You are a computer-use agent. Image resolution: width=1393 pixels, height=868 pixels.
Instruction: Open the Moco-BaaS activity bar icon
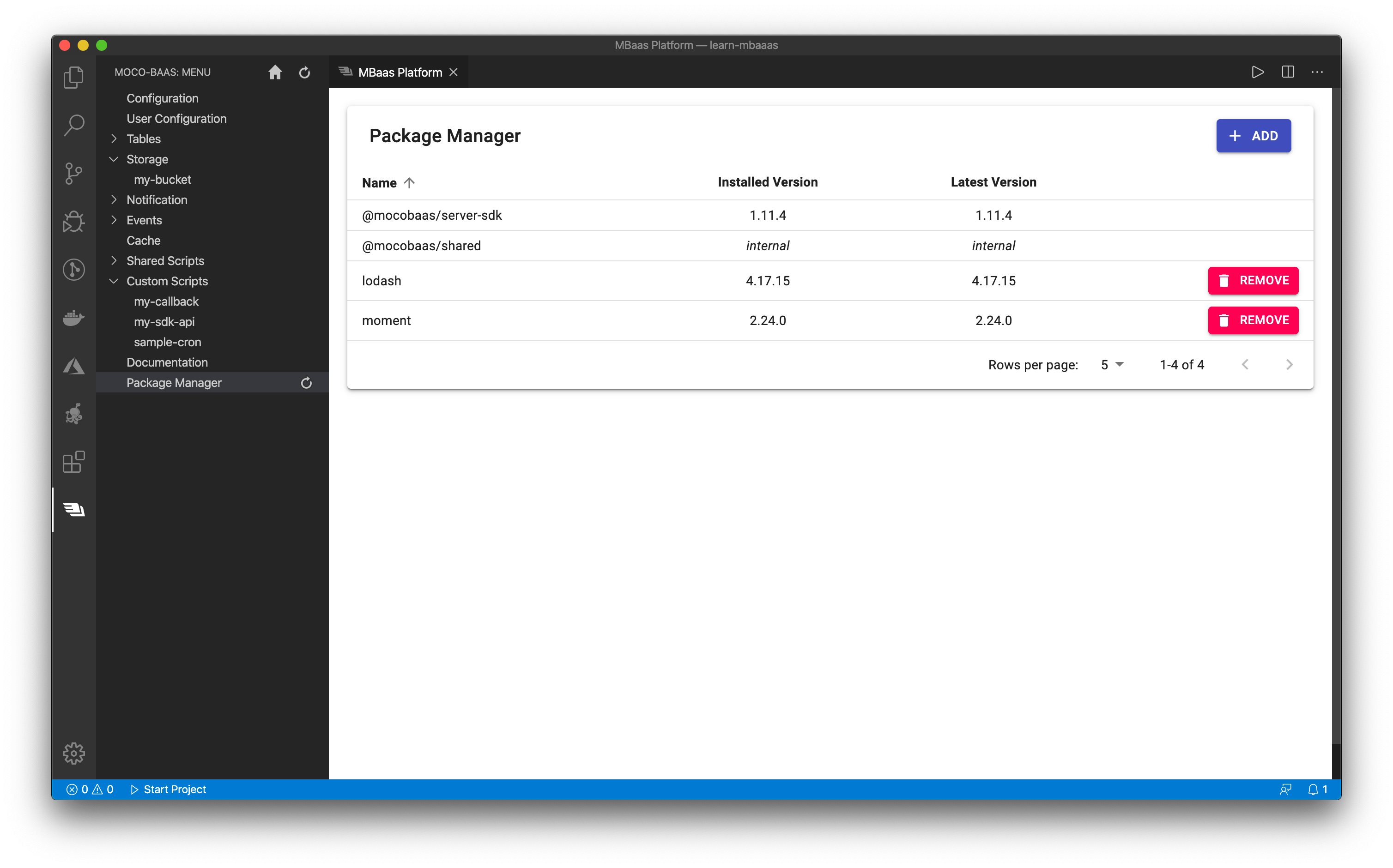[x=73, y=509]
